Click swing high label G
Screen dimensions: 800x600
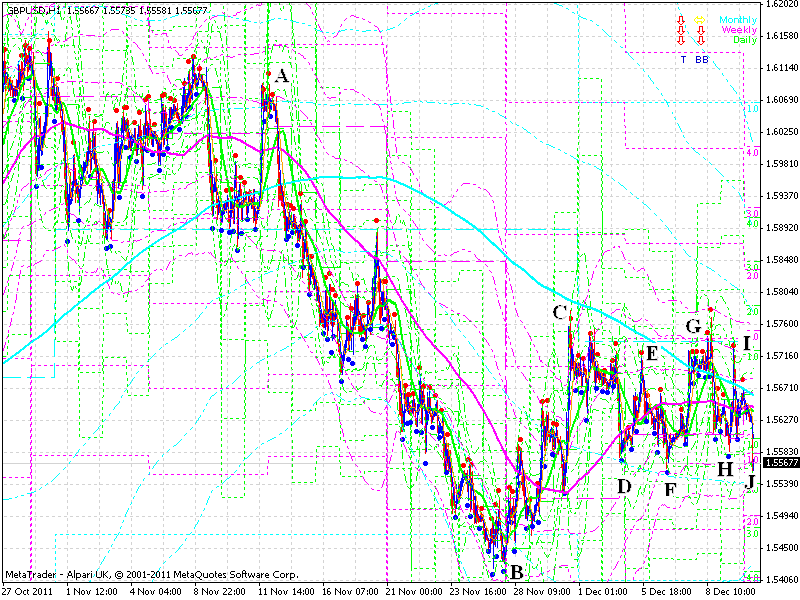pyautogui.click(x=693, y=326)
